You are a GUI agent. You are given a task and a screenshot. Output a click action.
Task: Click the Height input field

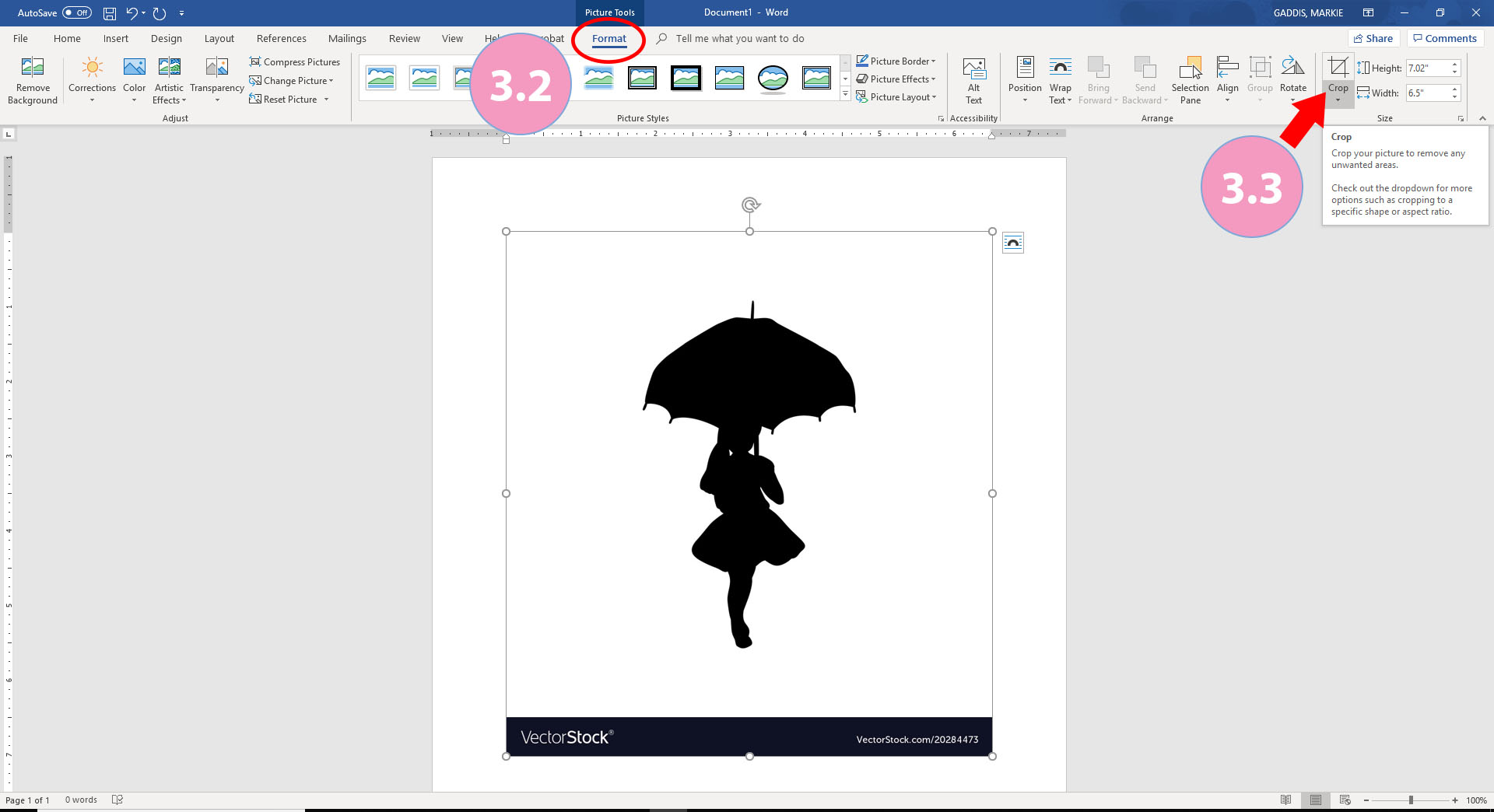coord(1427,68)
